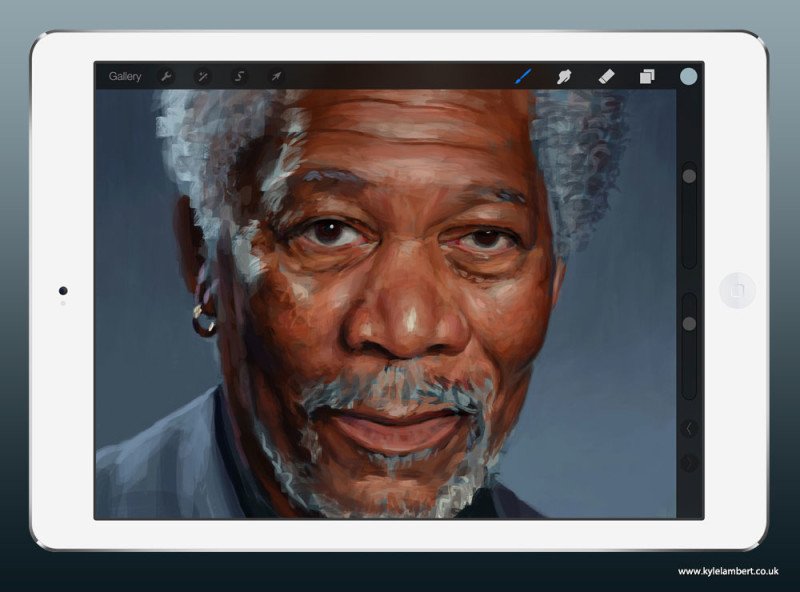Open the Layers panel
The width and height of the screenshot is (800, 592).
(648, 74)
